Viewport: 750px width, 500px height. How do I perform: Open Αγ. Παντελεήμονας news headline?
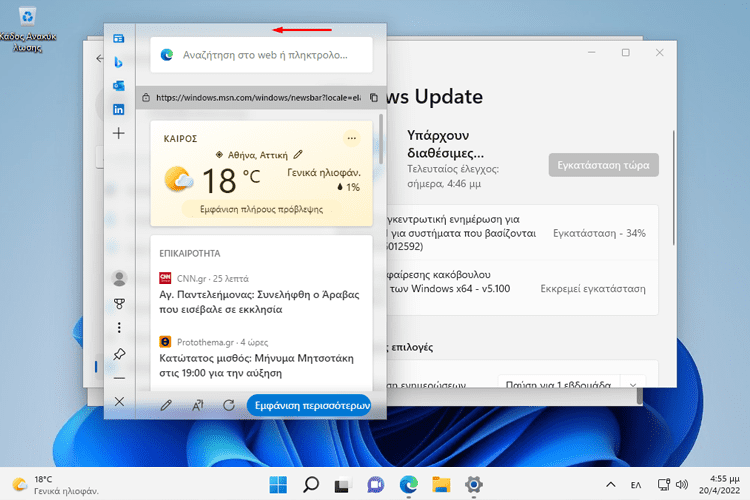(259, 302)
